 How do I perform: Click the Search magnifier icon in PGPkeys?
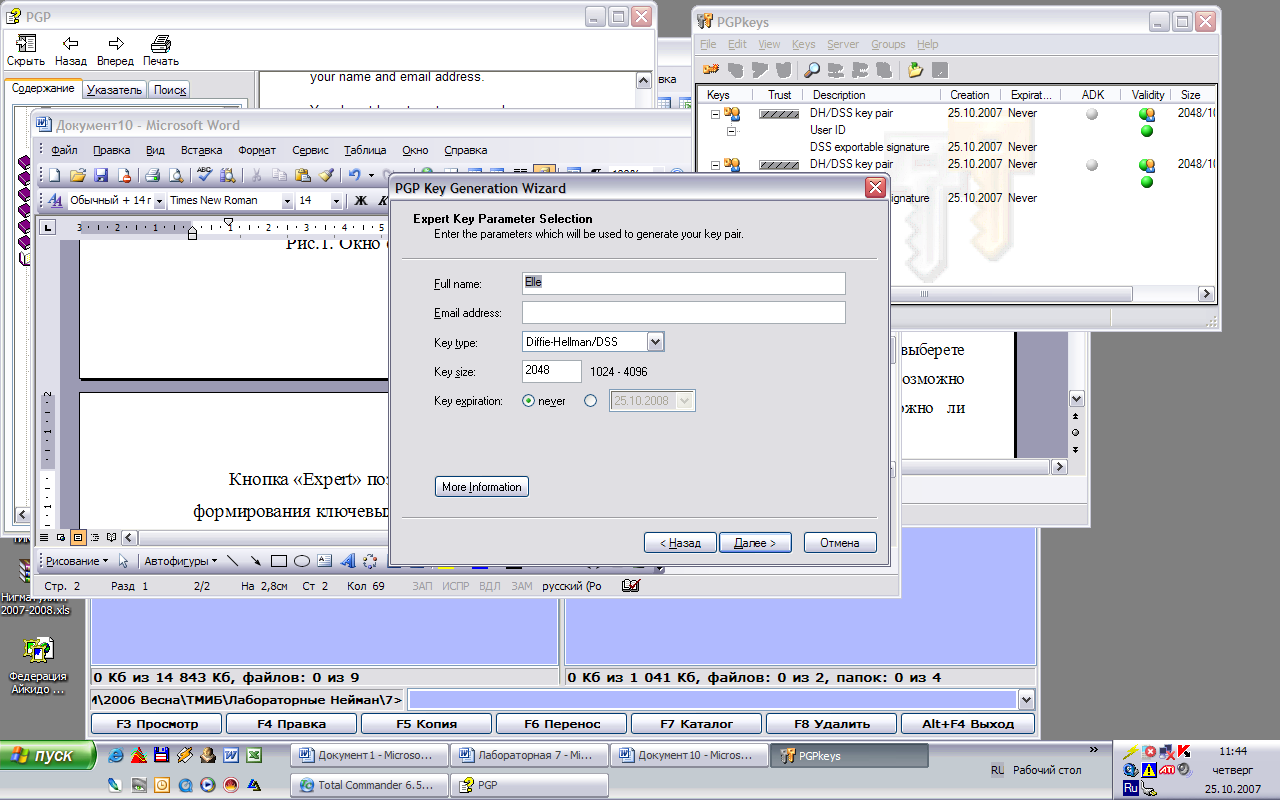click(812, 69)
